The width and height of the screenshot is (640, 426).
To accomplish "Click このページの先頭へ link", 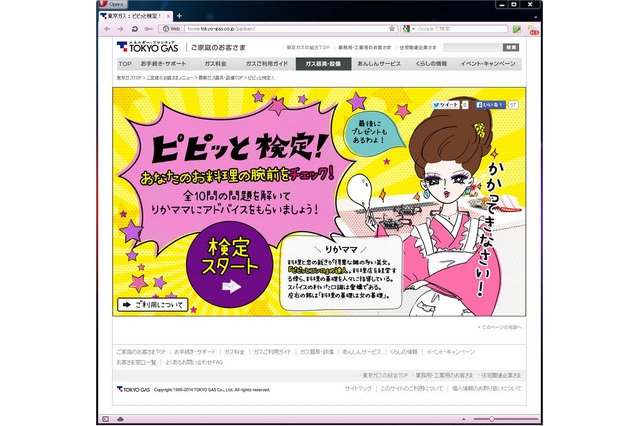I will (501, 327).
